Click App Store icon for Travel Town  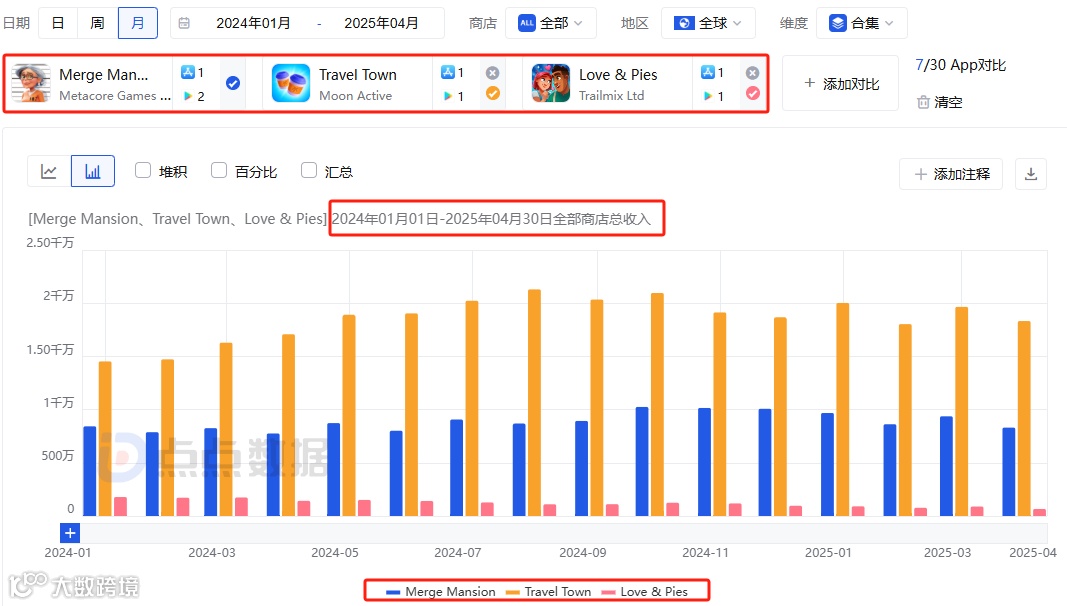pos(447,72)
